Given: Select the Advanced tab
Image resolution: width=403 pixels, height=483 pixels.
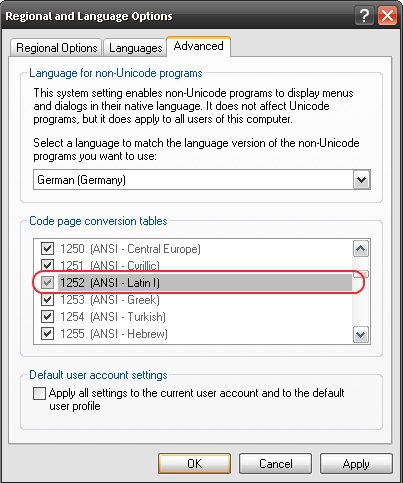Looking at the screenshot, I should (x=199, y=46).
